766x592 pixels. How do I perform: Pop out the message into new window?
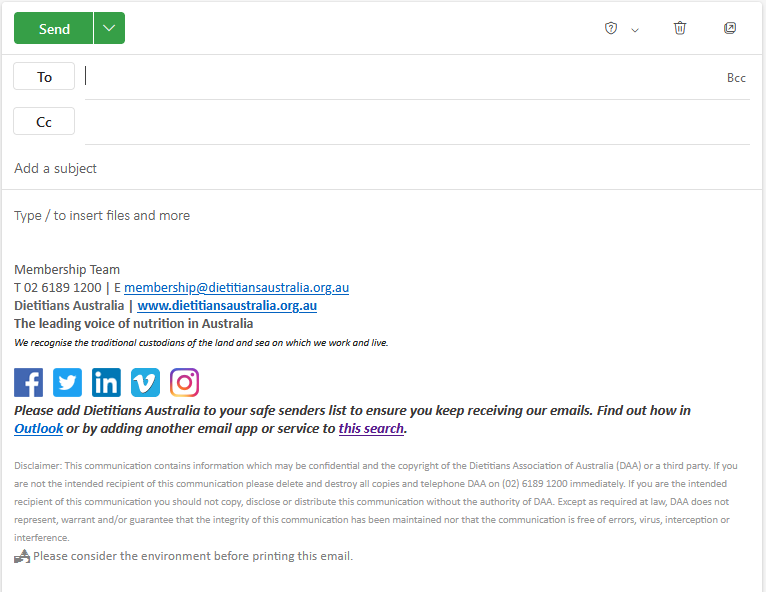[x=730, y=28]
